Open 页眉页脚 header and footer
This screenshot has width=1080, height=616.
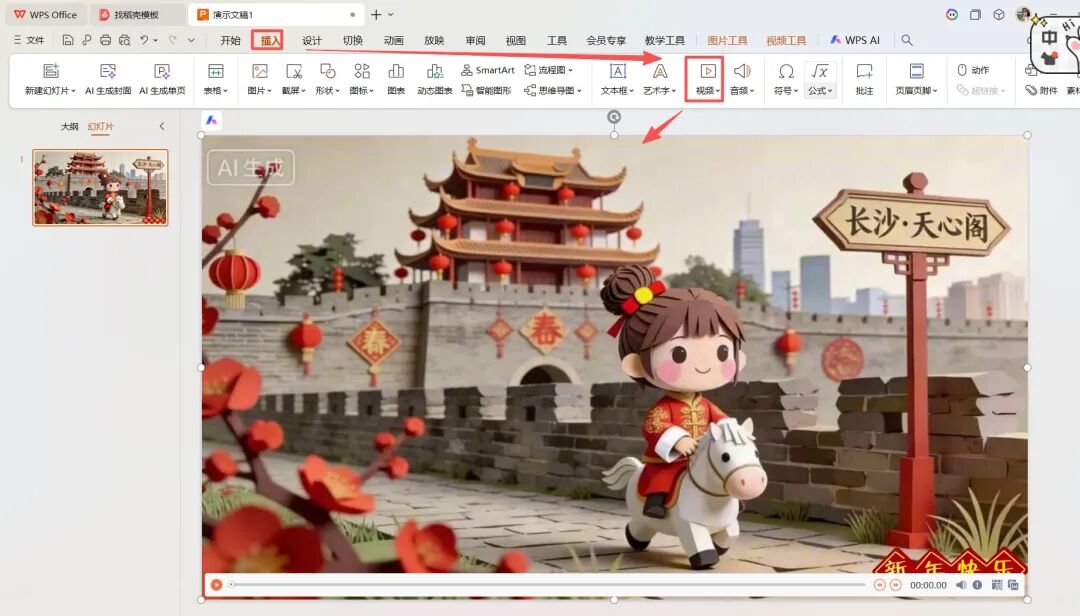(916, 72)
